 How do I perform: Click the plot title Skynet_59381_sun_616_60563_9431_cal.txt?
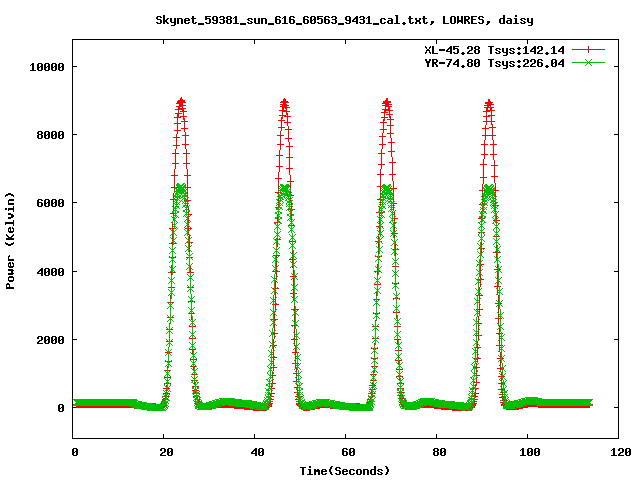point(344,20)
